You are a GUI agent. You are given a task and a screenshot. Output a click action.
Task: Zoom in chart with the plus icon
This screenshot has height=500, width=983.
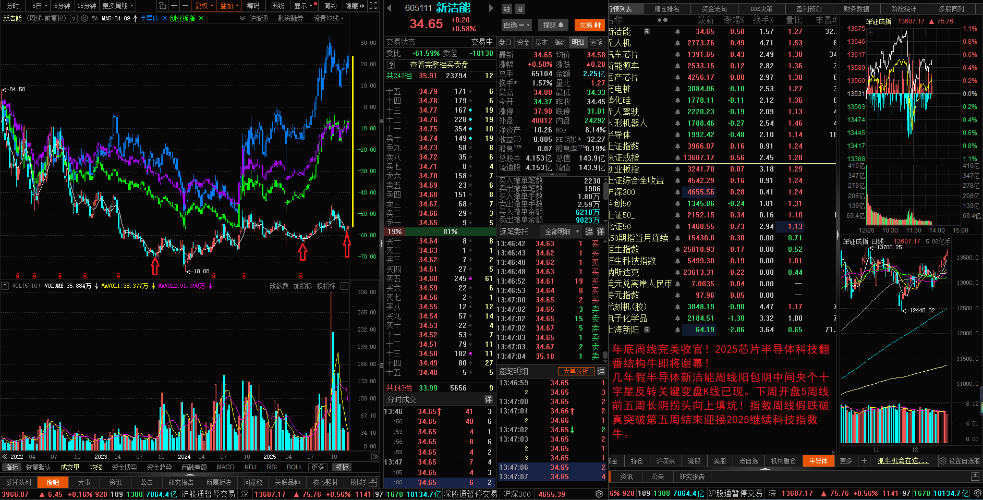pos(174,6)
